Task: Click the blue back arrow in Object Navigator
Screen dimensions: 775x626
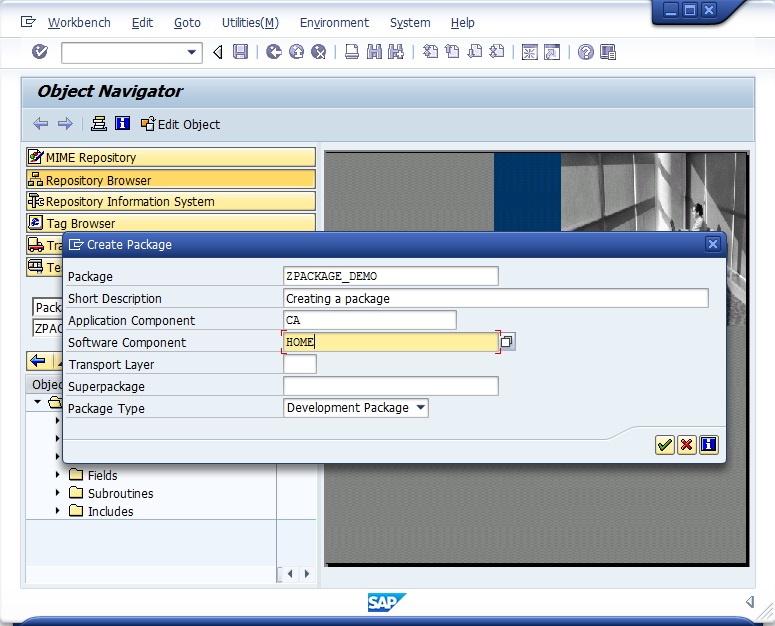Action: (41, 124)
